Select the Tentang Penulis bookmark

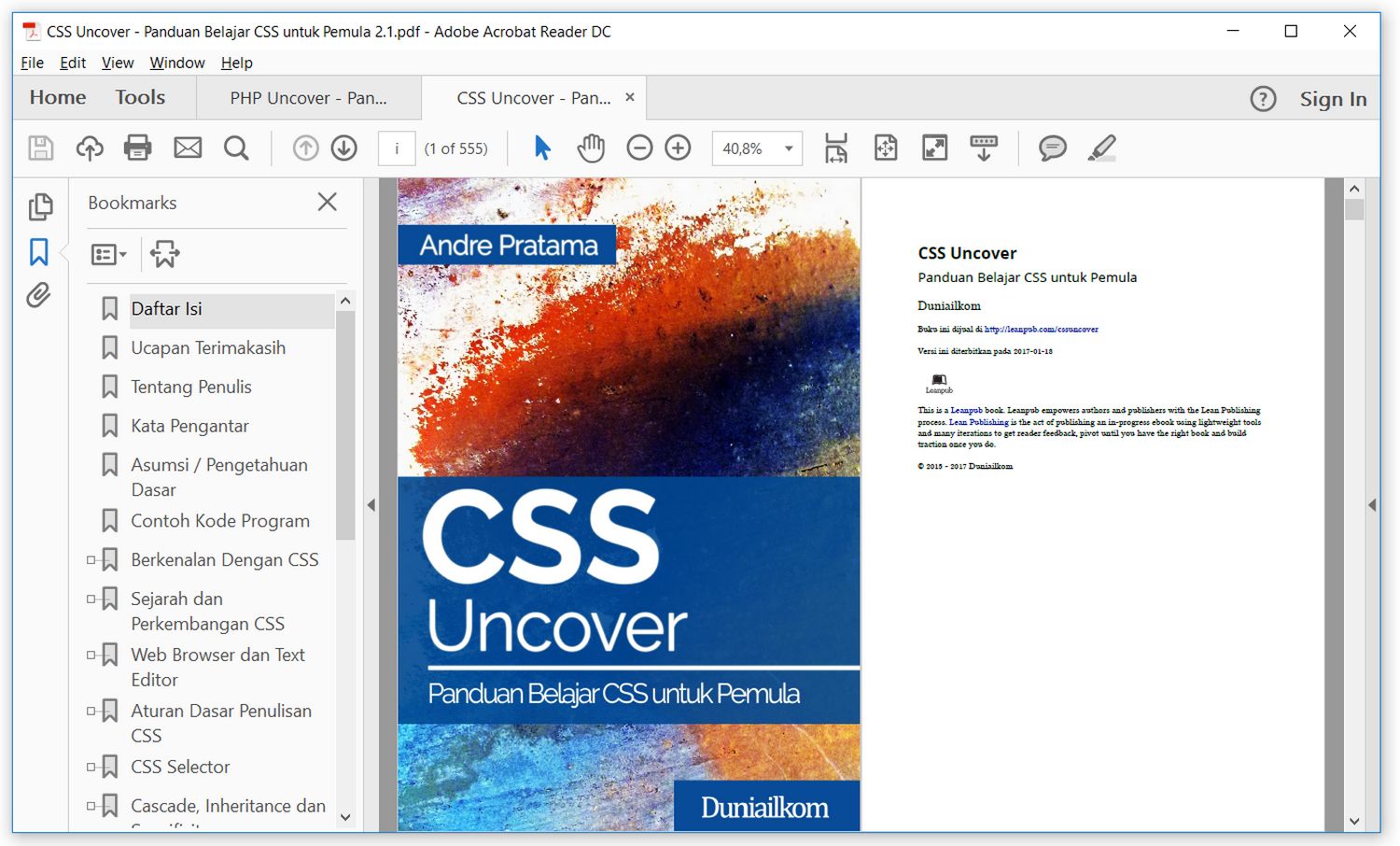191,388
